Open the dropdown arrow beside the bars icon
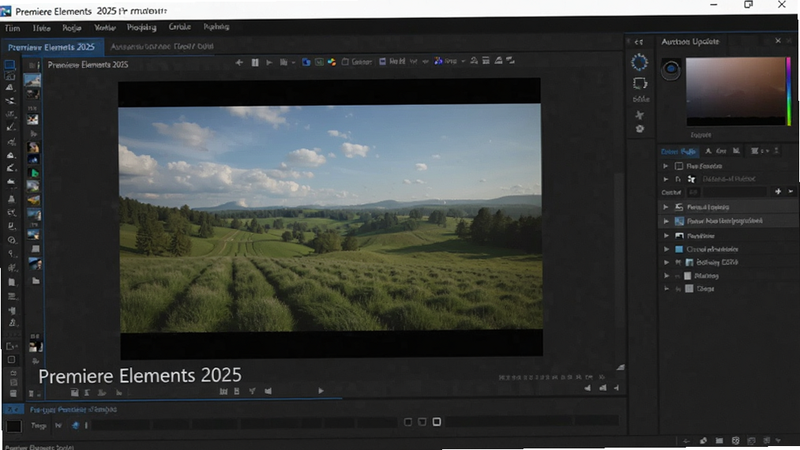 [293, 63]
